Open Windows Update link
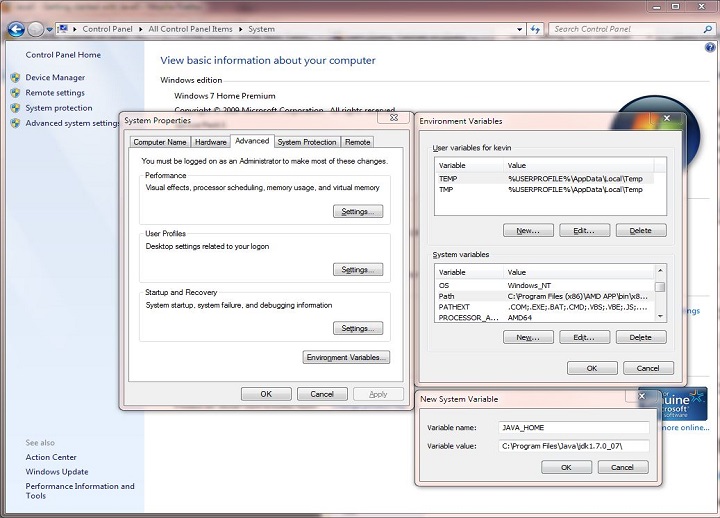The image size is (720, 518). click(x=57, y=472)
